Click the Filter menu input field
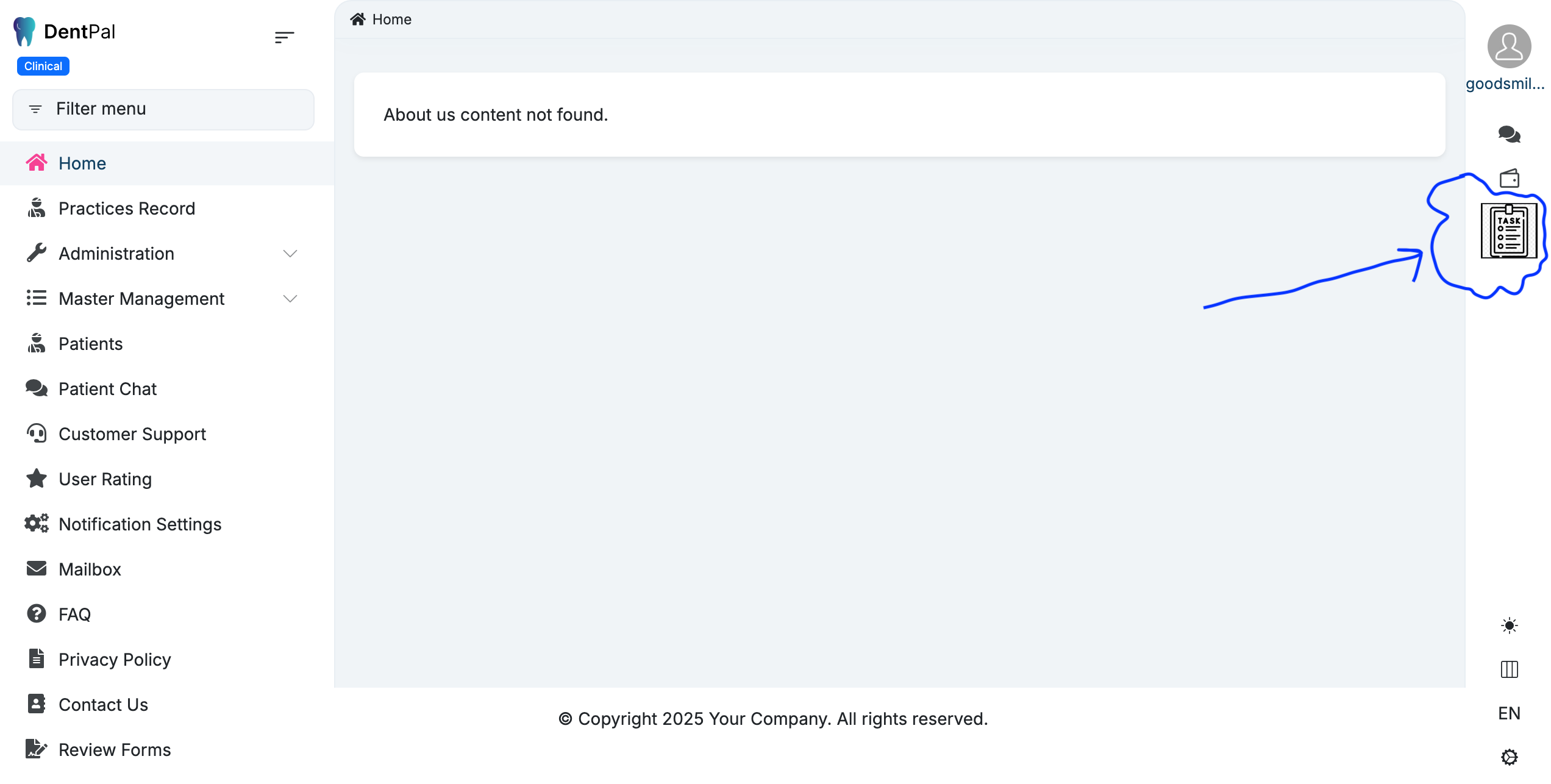This screenshot has width=1551, height=784. click(x=163, y=109)
